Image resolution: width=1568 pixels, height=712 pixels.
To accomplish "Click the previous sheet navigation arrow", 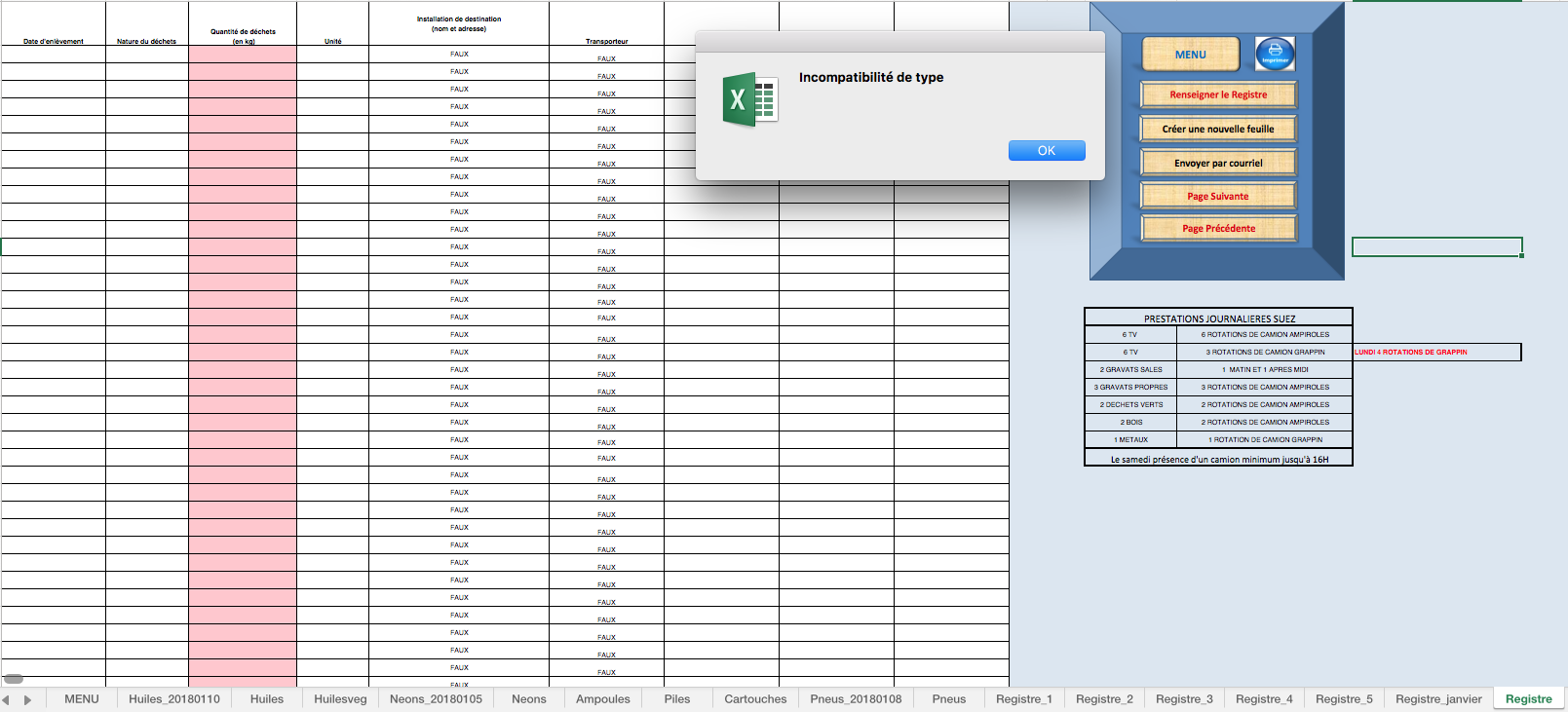I will click(x=6, y=700).
